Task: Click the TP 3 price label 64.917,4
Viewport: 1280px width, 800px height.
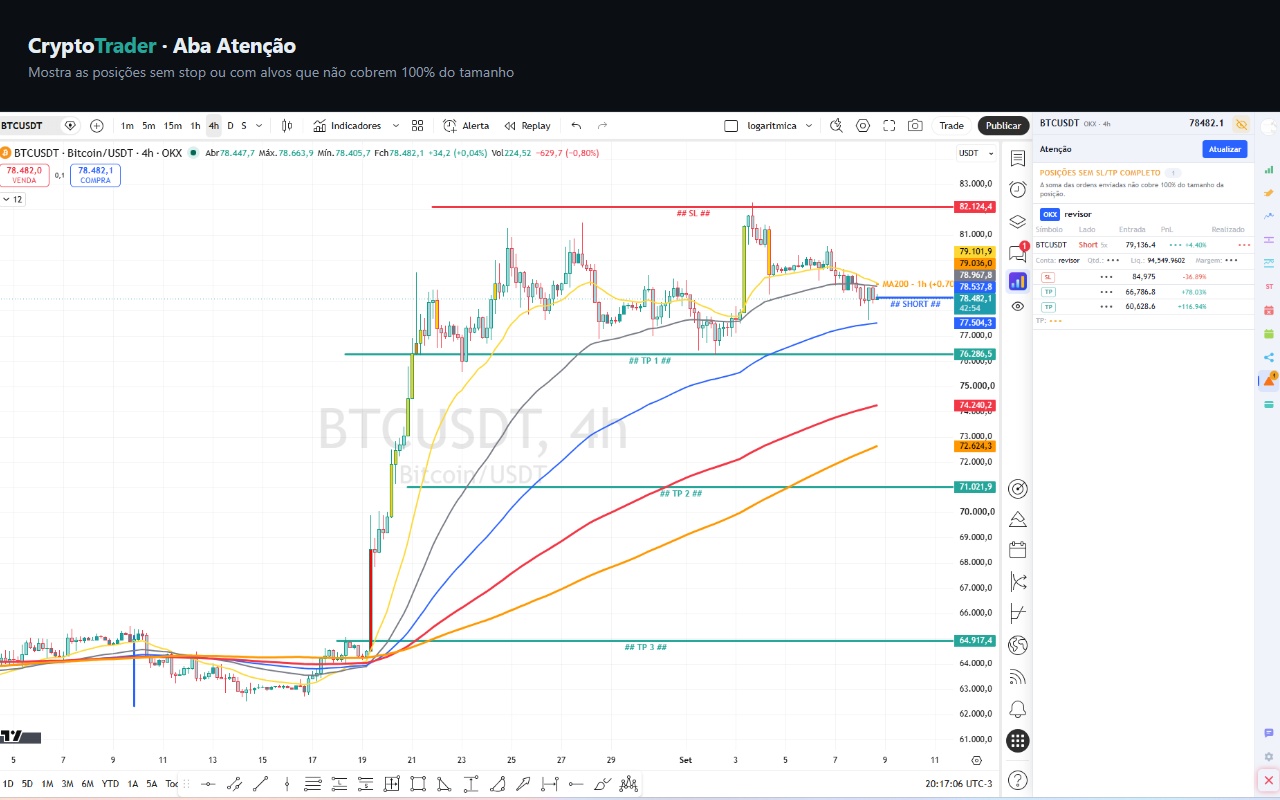Action: coord(976,640)
